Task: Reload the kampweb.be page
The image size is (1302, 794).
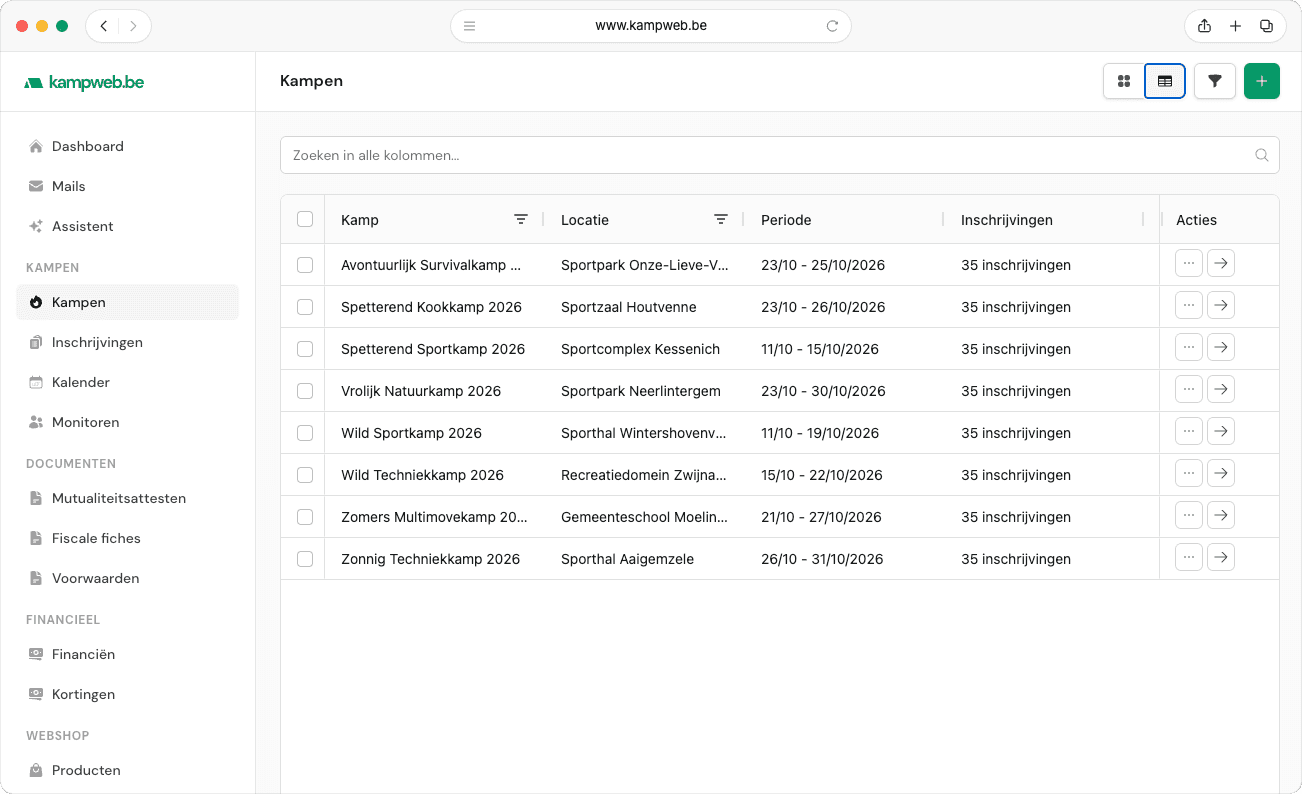Action: click(x=832, y=26)
